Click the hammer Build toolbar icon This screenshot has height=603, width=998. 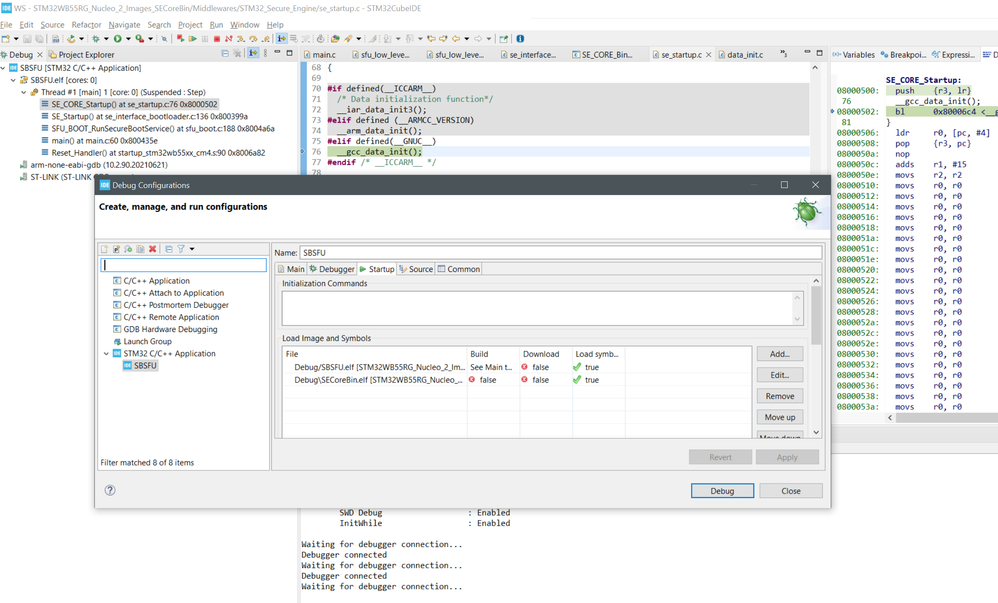pos(71,39)
